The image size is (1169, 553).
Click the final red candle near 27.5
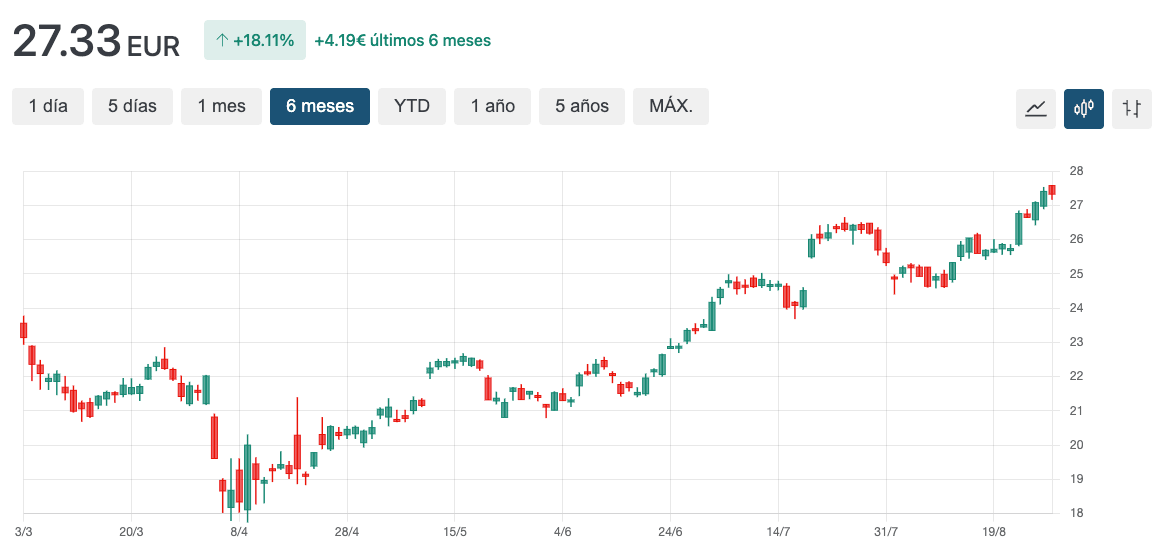1052,190
